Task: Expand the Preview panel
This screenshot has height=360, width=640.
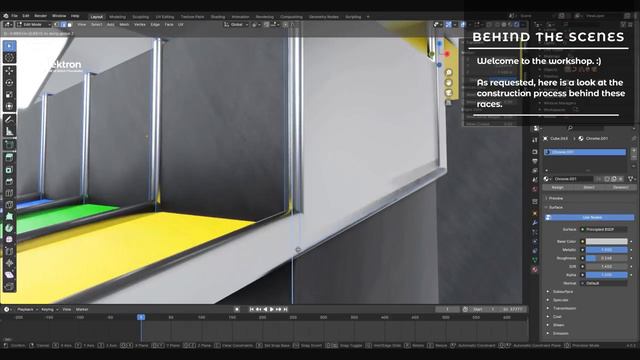Action: 556,198
